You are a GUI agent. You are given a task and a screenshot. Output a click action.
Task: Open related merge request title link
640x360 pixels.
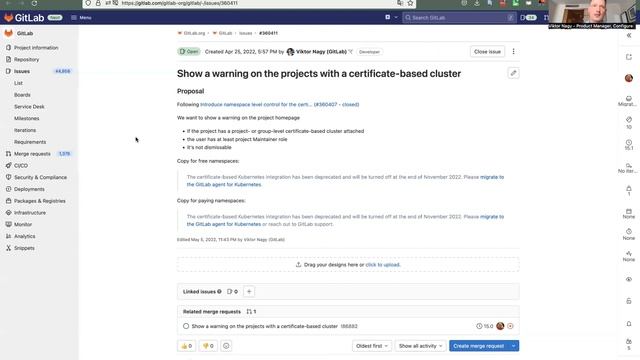coord(264,327)
